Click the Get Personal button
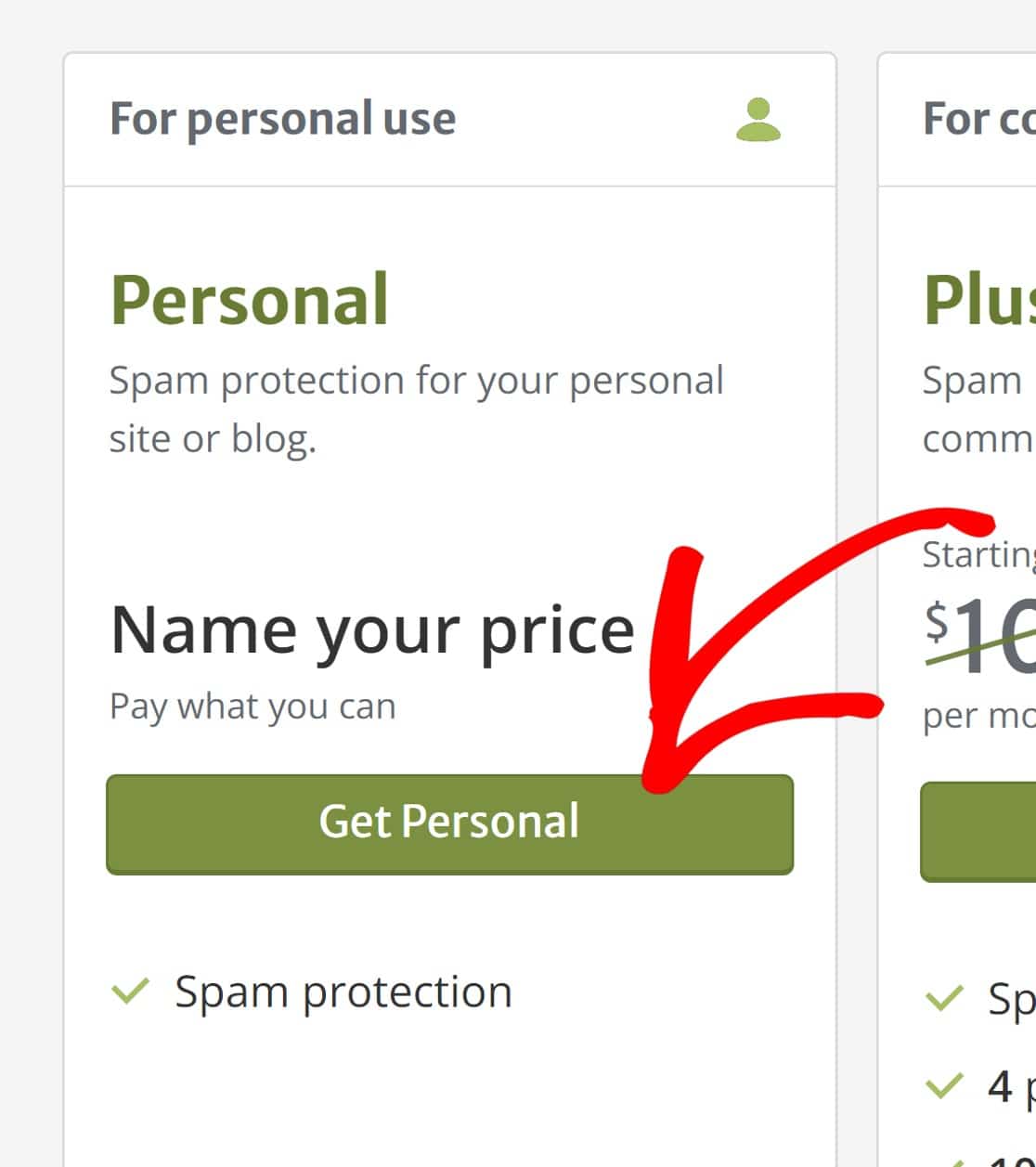 click(450, 824)
